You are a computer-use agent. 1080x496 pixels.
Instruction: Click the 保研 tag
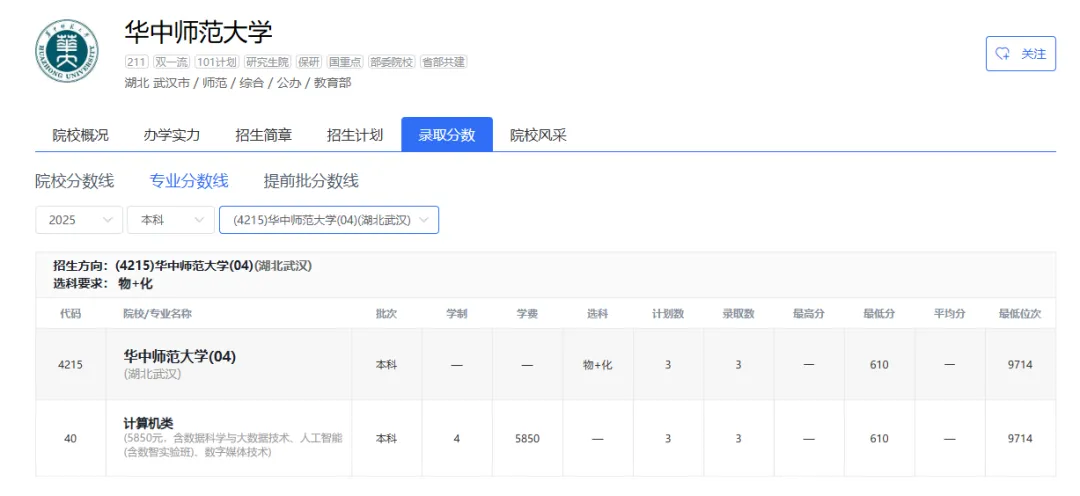coord(309,62)
